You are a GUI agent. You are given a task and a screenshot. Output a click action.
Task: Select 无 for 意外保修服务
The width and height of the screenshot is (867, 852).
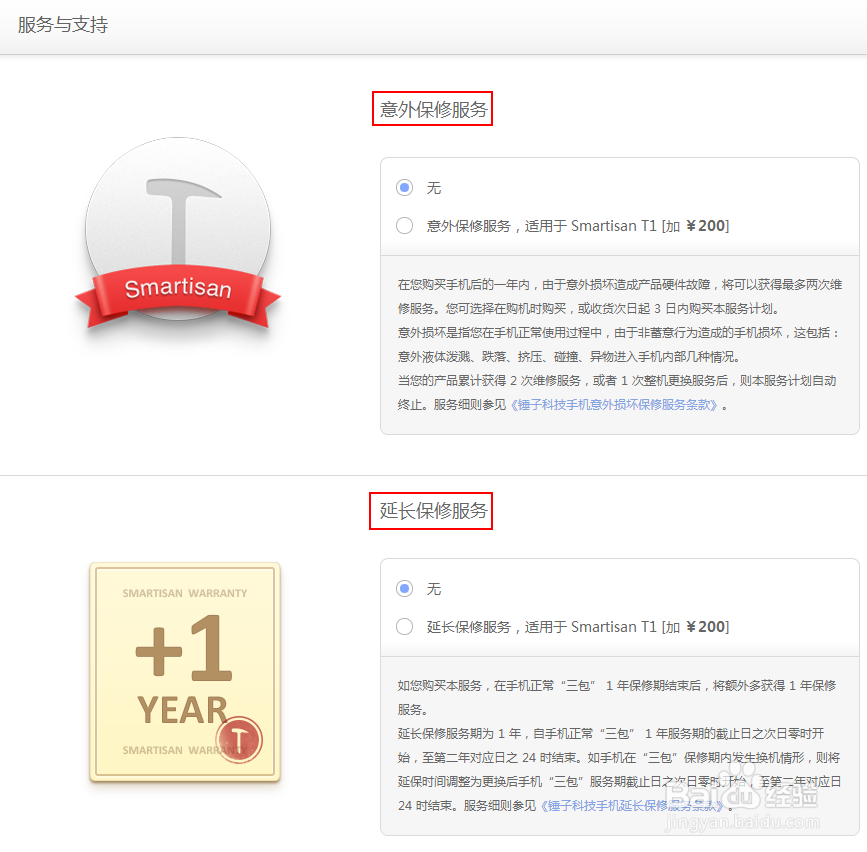[x=404, y=187]
